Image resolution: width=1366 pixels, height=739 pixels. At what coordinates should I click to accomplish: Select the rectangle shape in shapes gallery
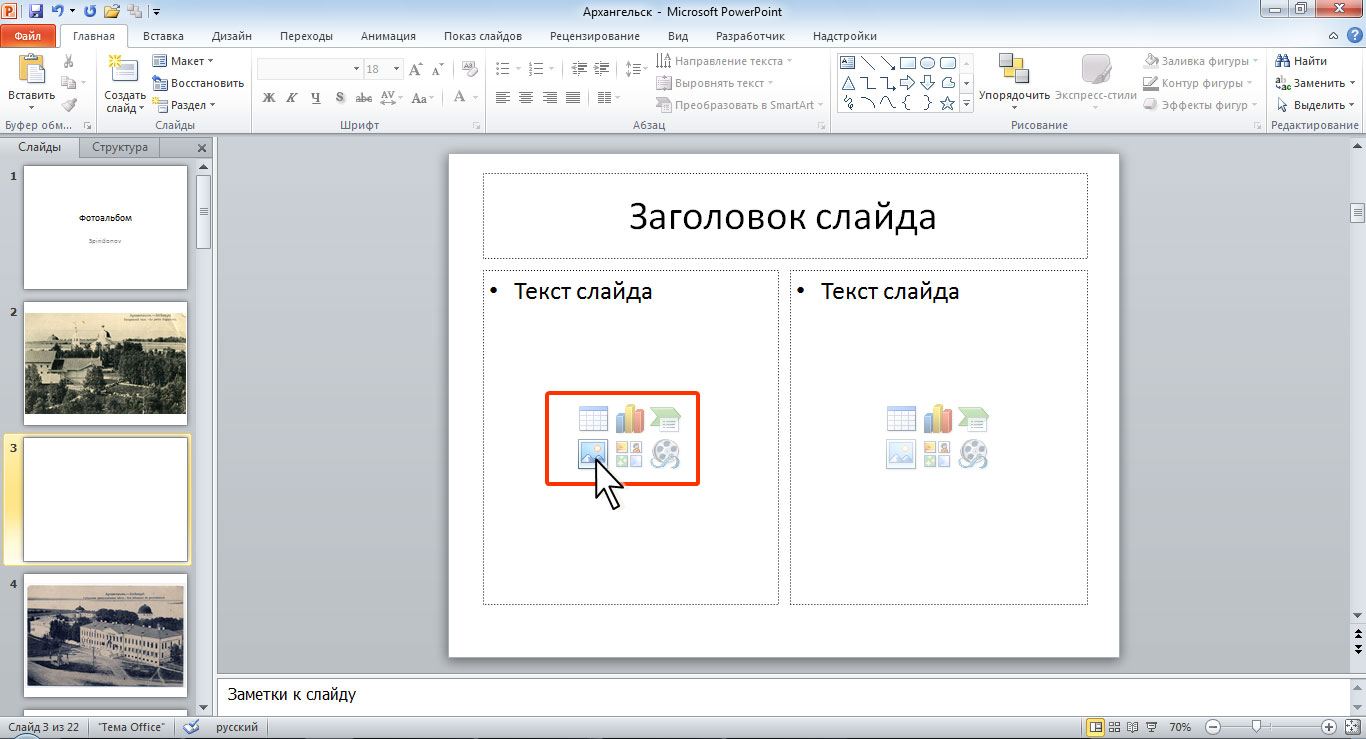(x=907, y=62)
